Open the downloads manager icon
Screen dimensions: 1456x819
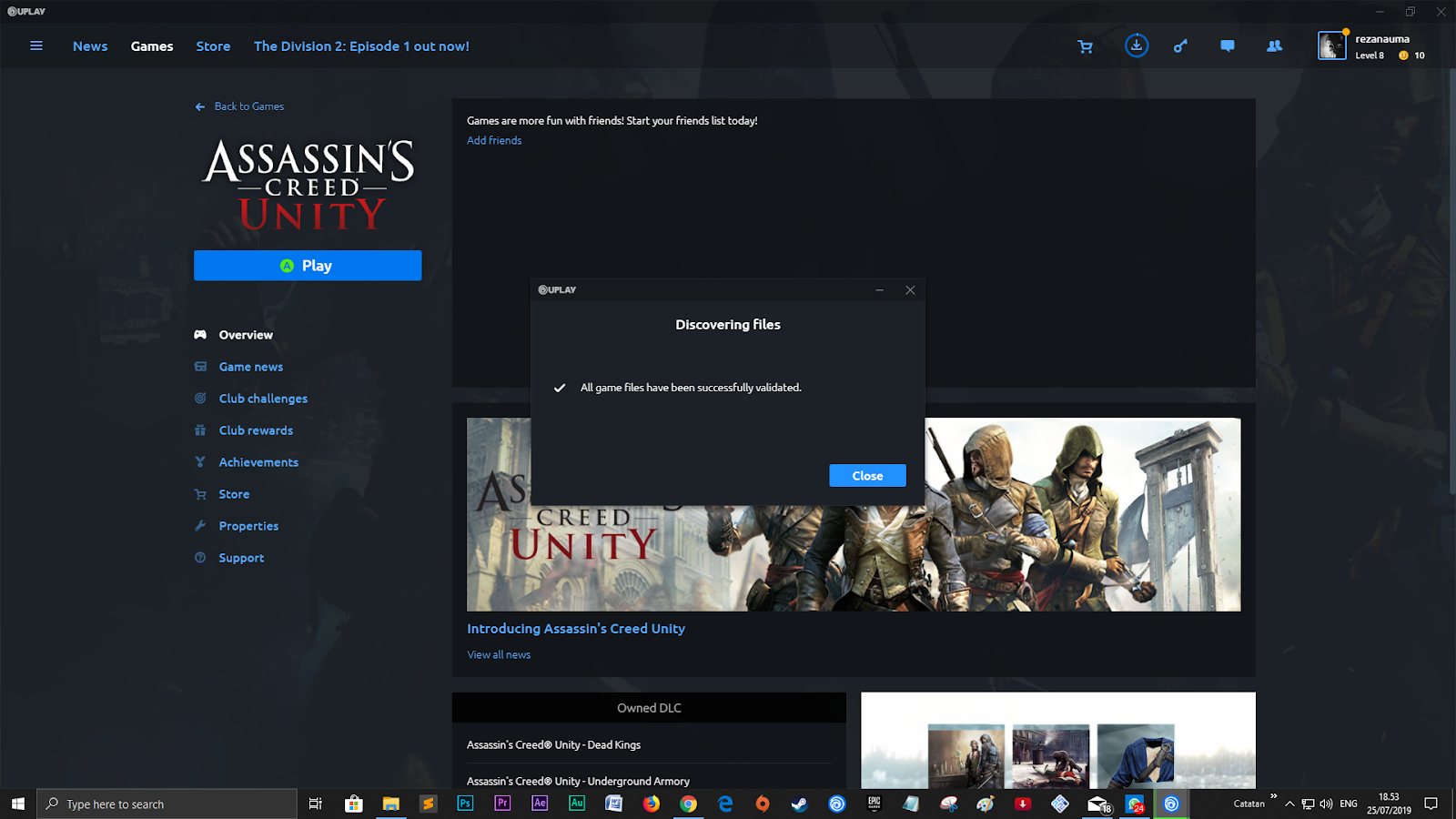(x=1137, y=45)
